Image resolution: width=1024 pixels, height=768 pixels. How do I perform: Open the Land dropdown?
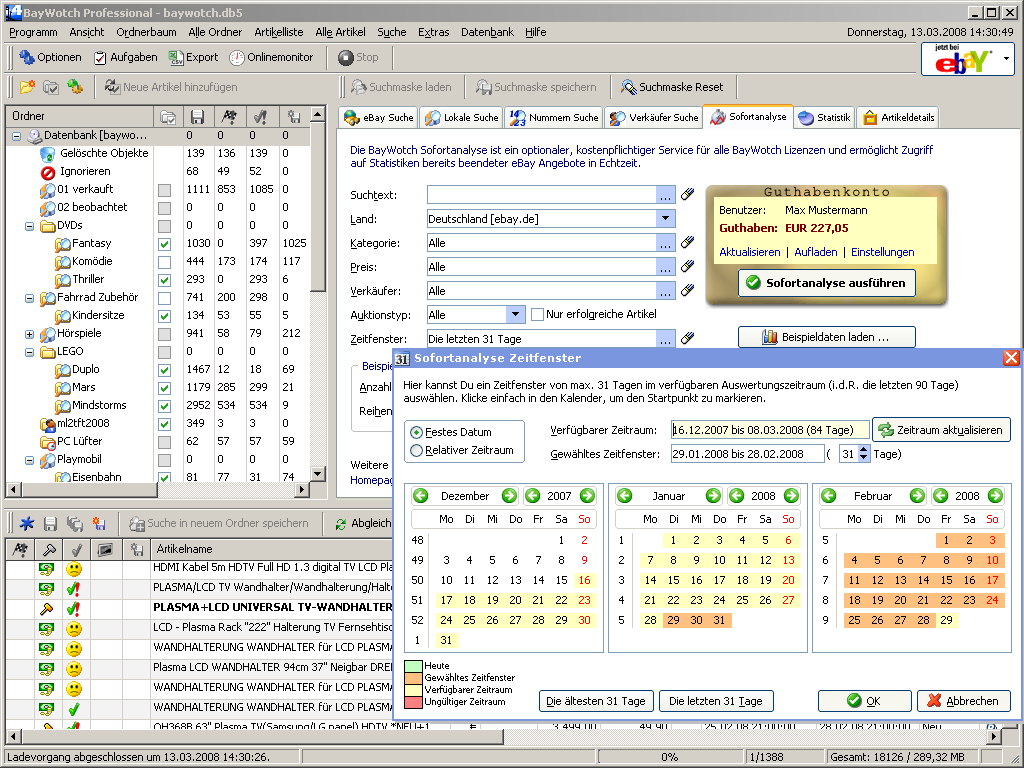pos(665,219)
